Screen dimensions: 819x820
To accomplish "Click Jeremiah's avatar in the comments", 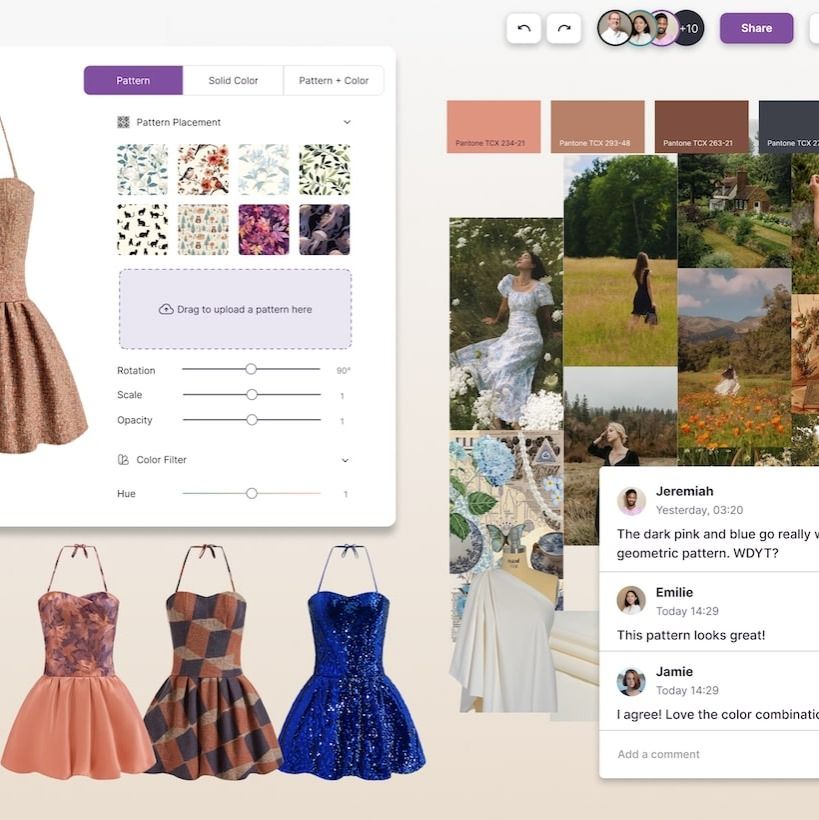I will [631, 501].
